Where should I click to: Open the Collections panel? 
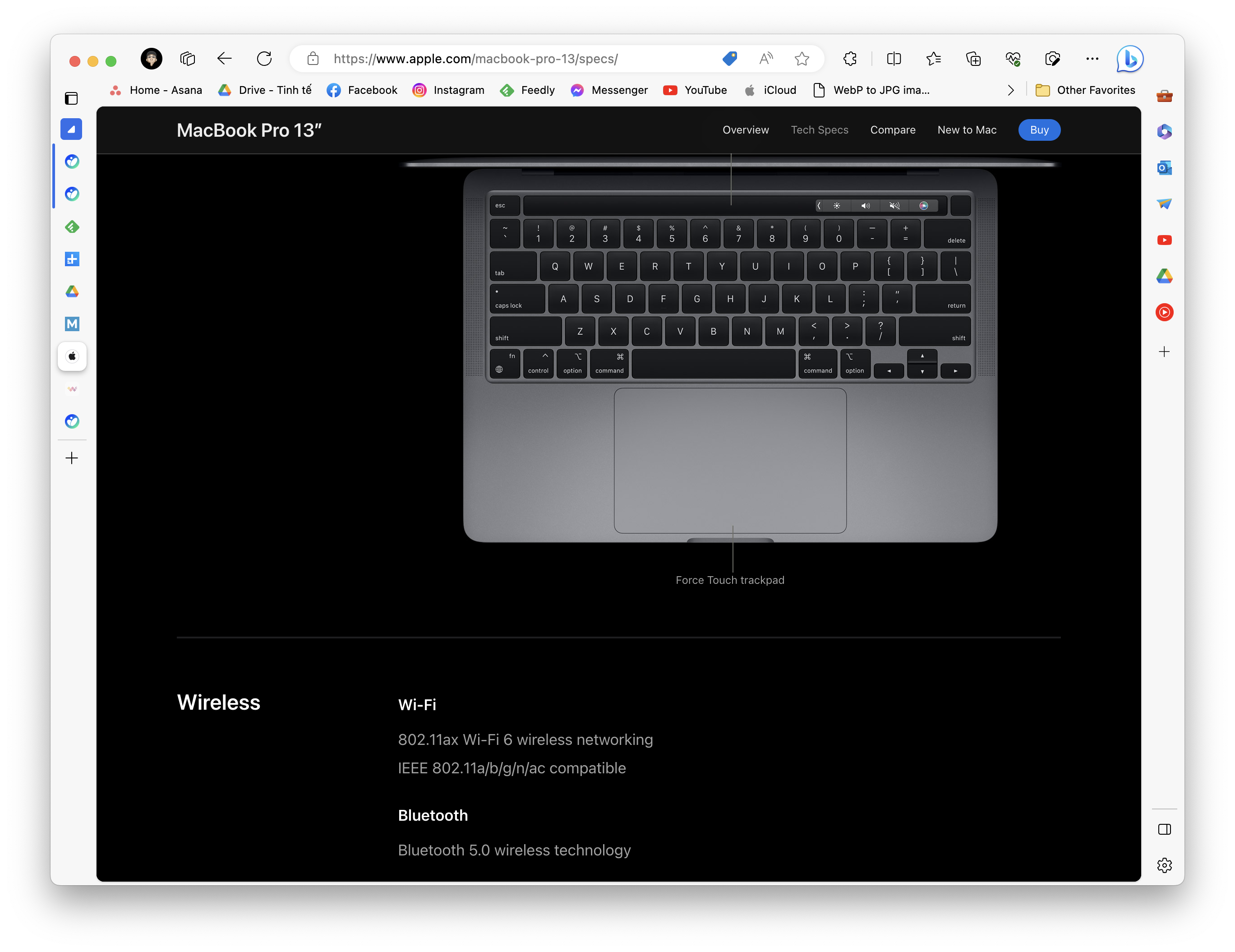(x=973, y=59)
